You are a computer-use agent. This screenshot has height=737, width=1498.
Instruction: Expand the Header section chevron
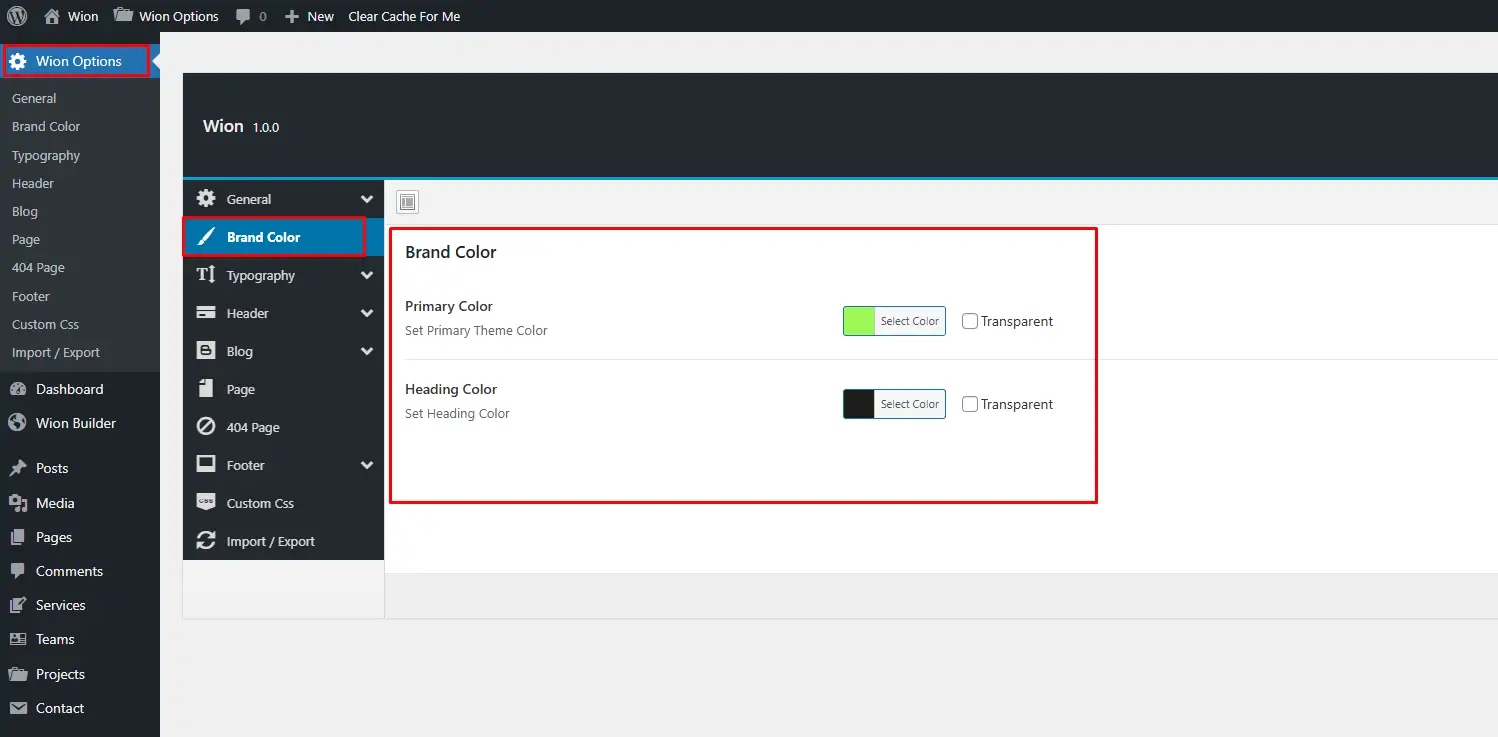(x=367, y=313)
